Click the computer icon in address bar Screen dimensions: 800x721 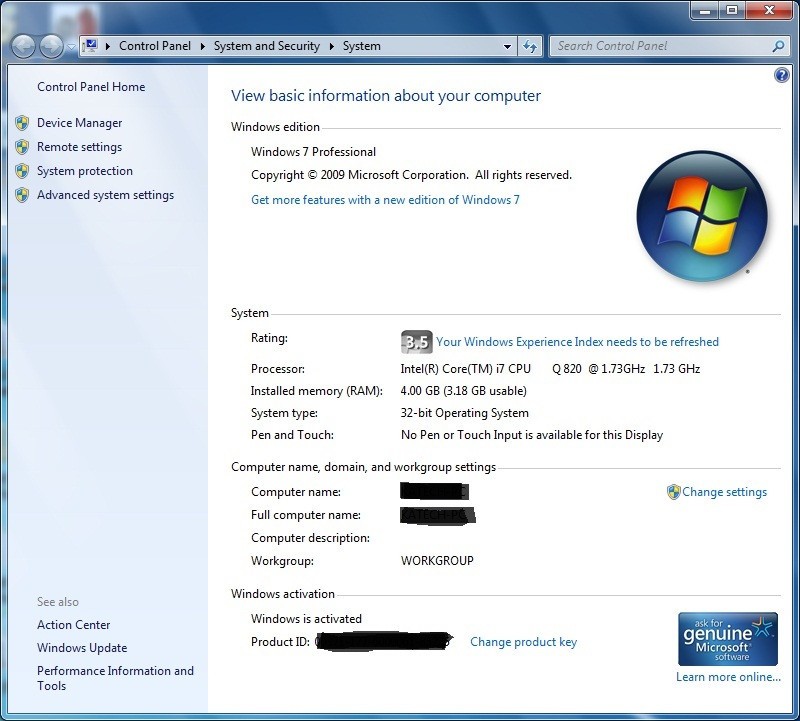click(x=90, y=46)
